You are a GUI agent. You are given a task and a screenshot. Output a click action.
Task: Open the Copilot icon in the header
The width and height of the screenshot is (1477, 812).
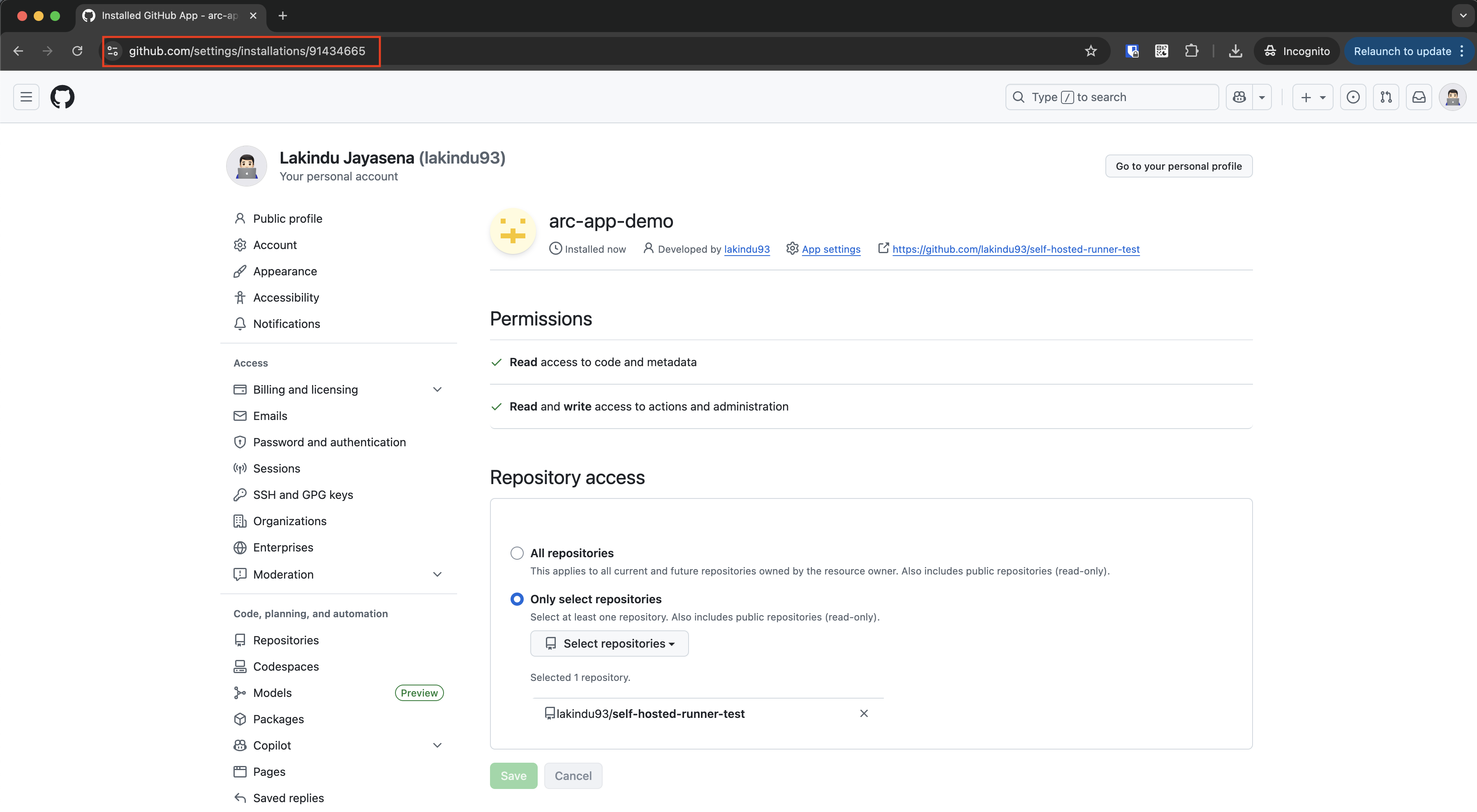point(1240,97)
